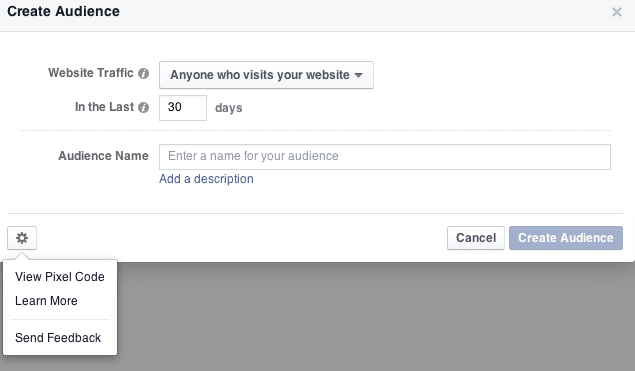Click the Website Traffic label

(x=91, y=73)
